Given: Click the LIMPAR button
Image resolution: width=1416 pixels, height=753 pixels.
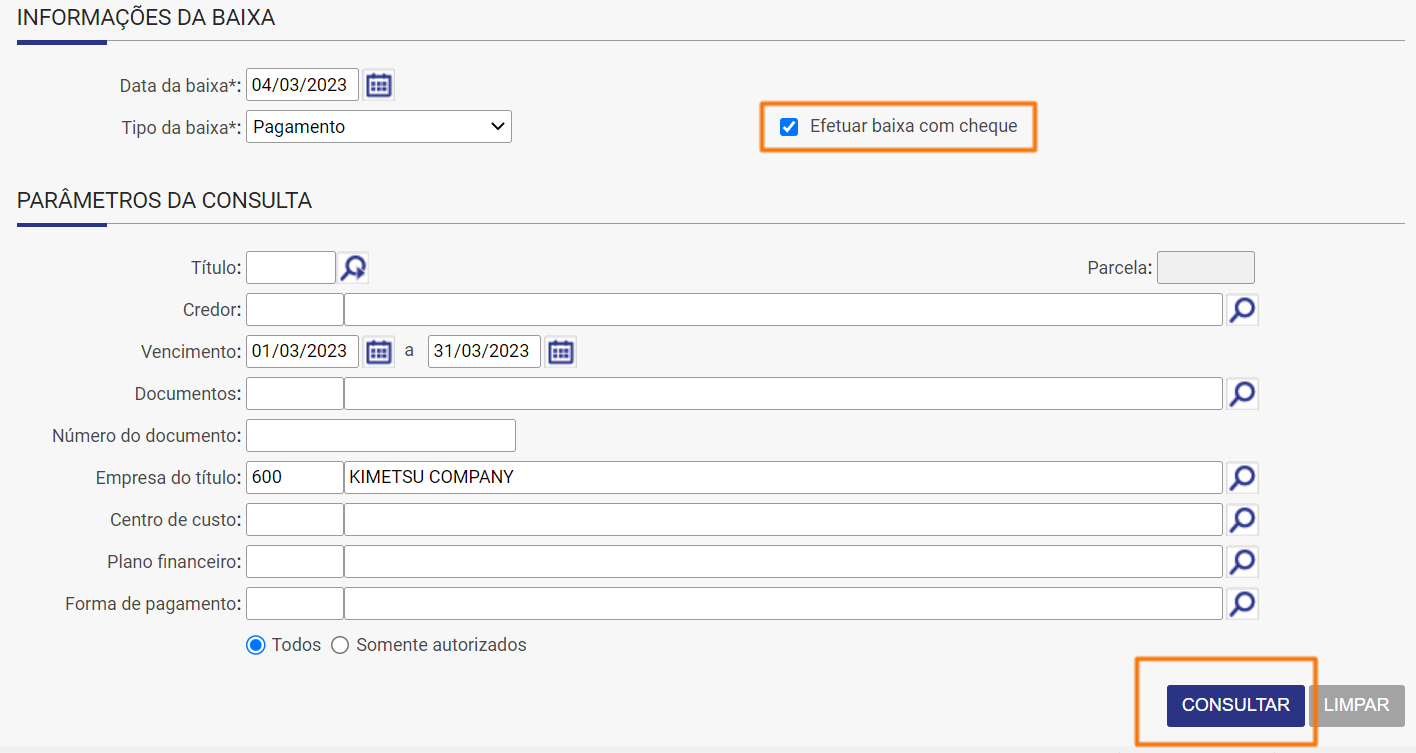Looking at the screenshot, I should [x=1357, y=705].
